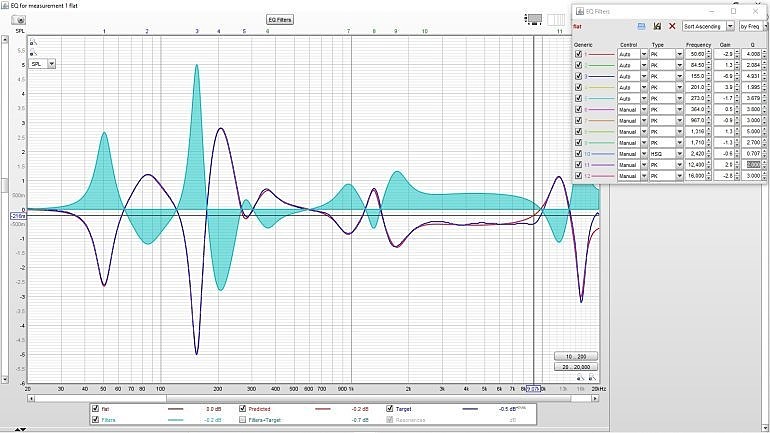Click horizontal scrollbar left arrow

pos(31,398)
